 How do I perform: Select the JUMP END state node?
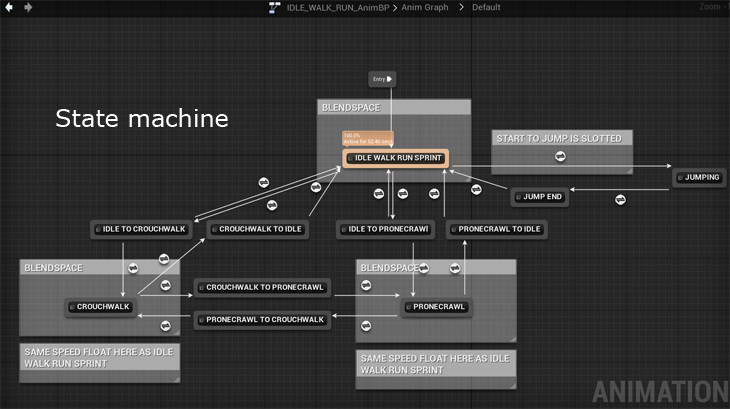click(x=539, y=197)
